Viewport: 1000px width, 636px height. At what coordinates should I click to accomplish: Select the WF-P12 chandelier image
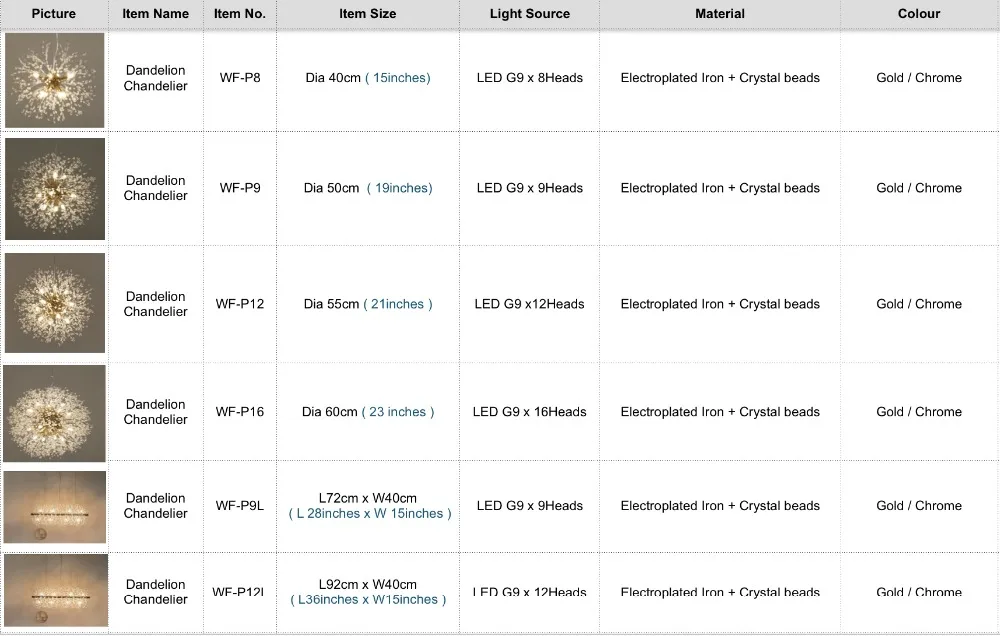click(55, 303)
